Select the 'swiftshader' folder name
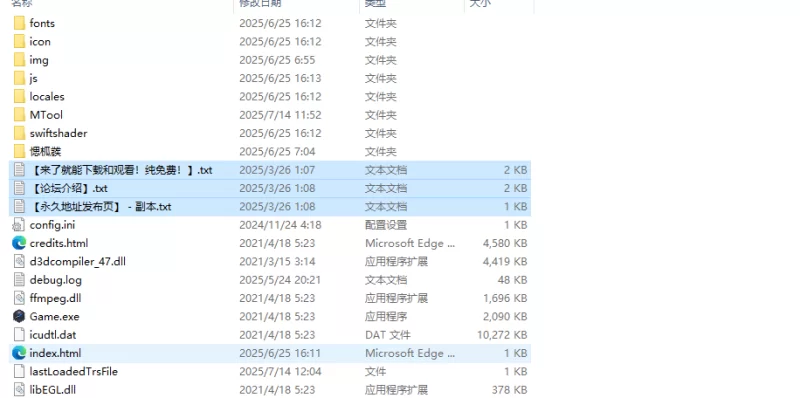The width and height of the screenshot is (800, 398). (x=58, y=133)
